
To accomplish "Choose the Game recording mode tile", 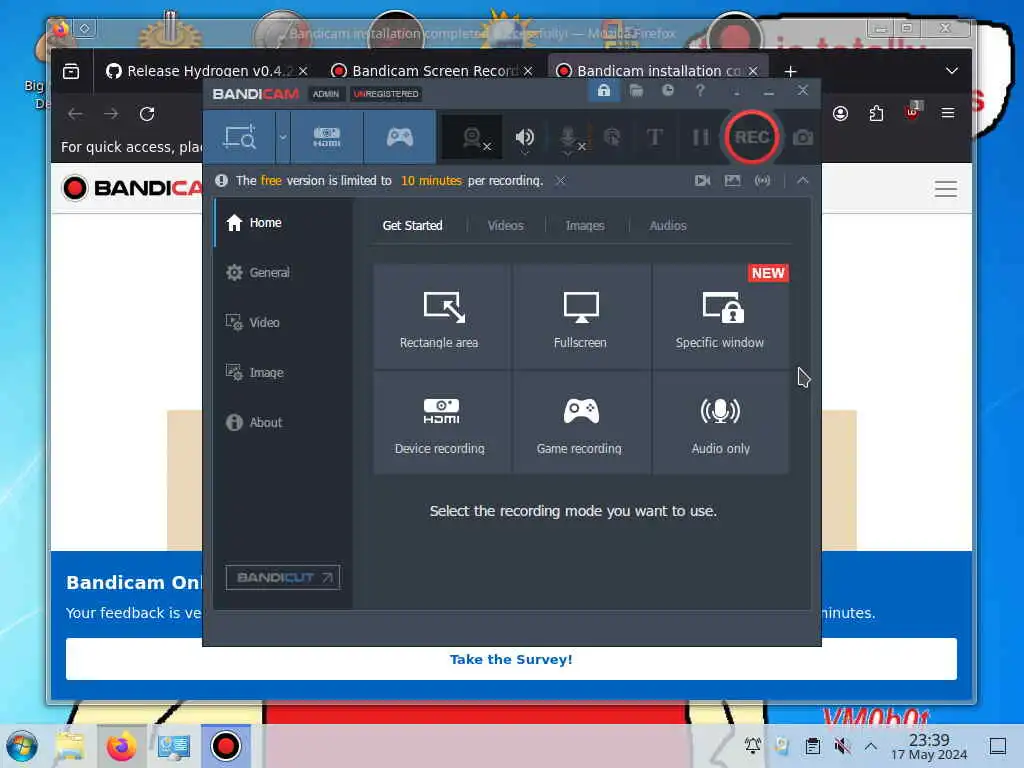I will pos(581,423).
